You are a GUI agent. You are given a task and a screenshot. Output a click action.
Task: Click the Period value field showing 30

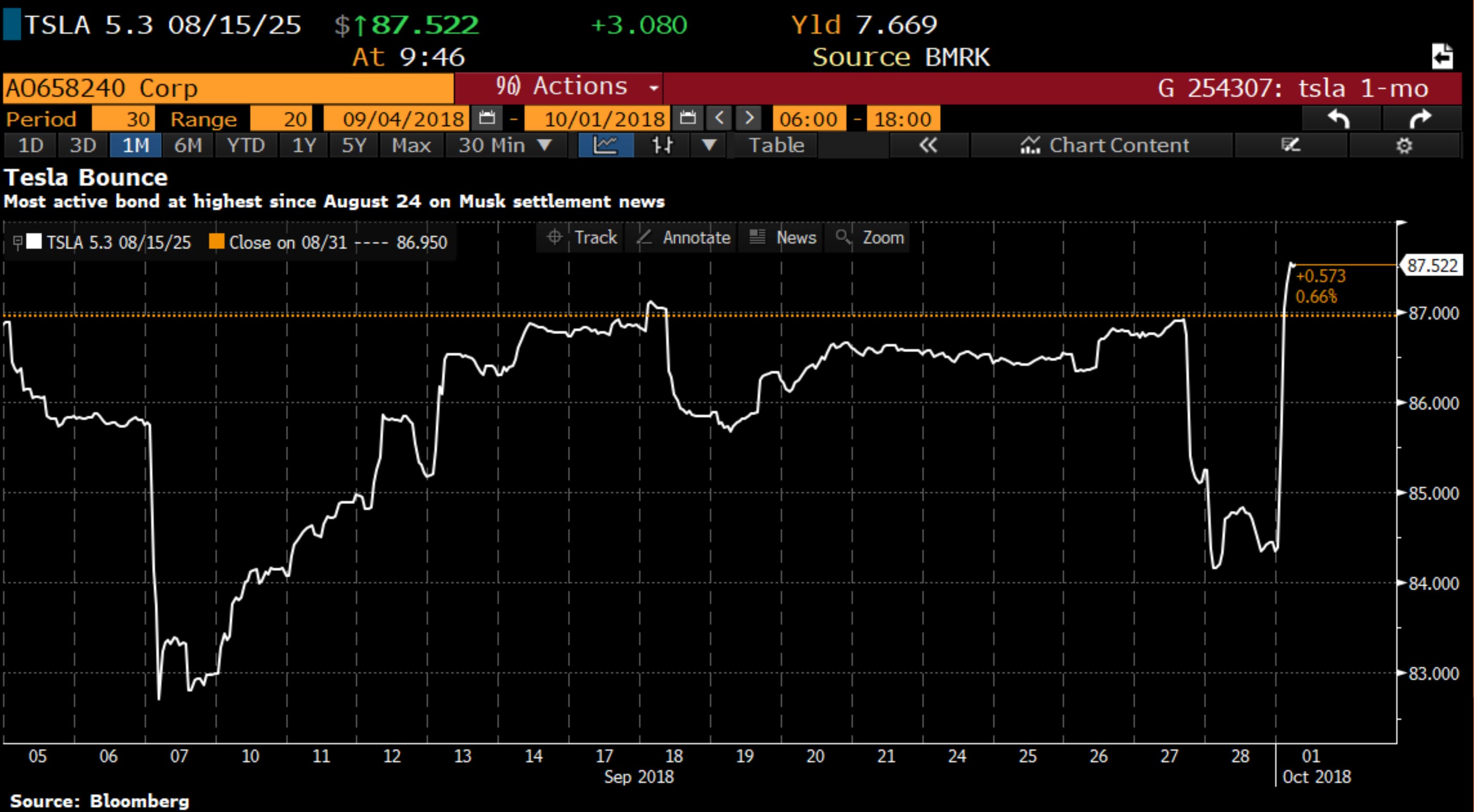click(x=123, y=119)
